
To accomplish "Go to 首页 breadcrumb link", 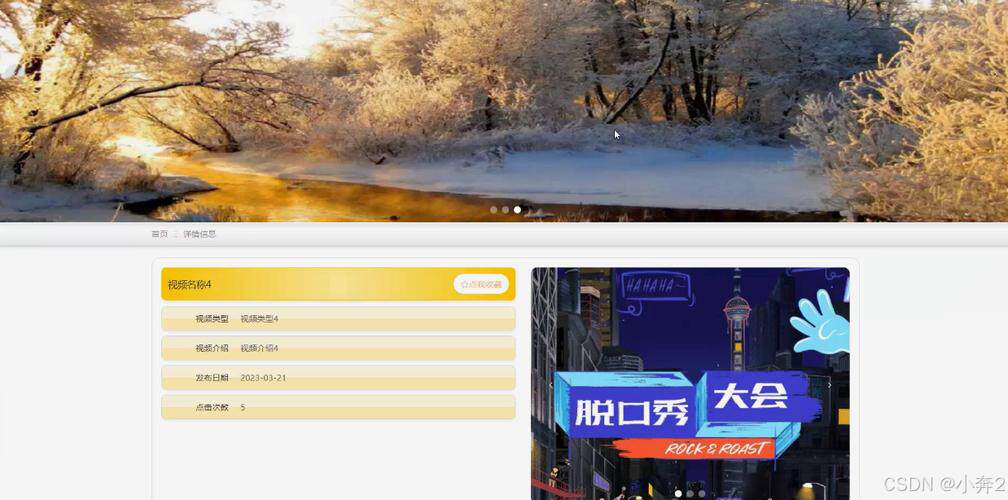I will 159,234.
